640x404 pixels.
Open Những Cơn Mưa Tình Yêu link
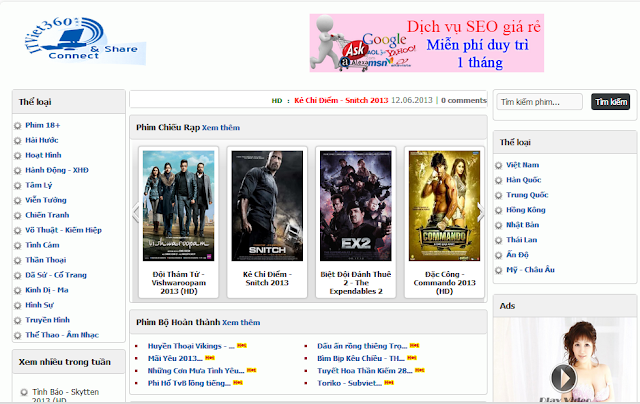point(196,371)
